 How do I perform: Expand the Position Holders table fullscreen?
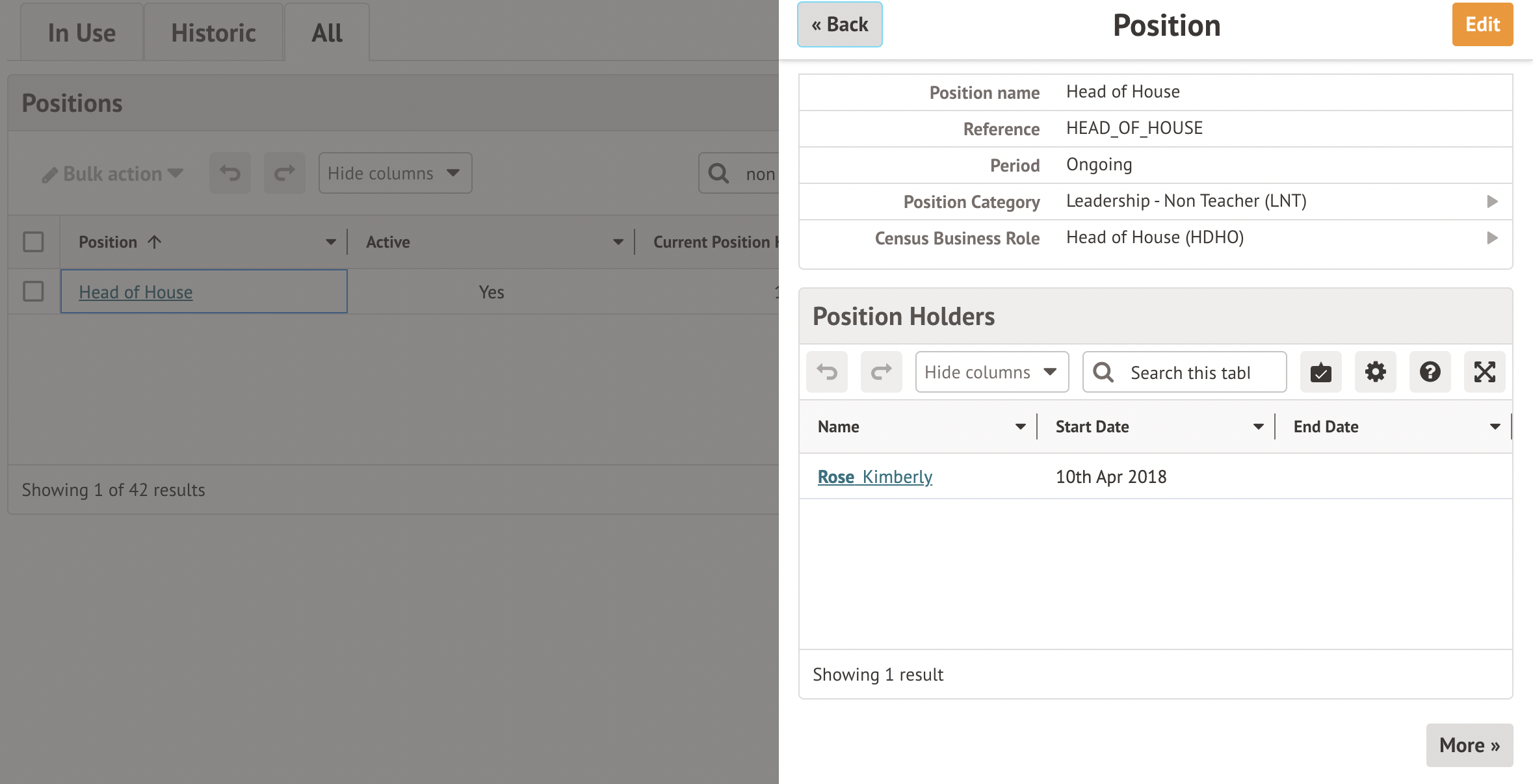1484,372
